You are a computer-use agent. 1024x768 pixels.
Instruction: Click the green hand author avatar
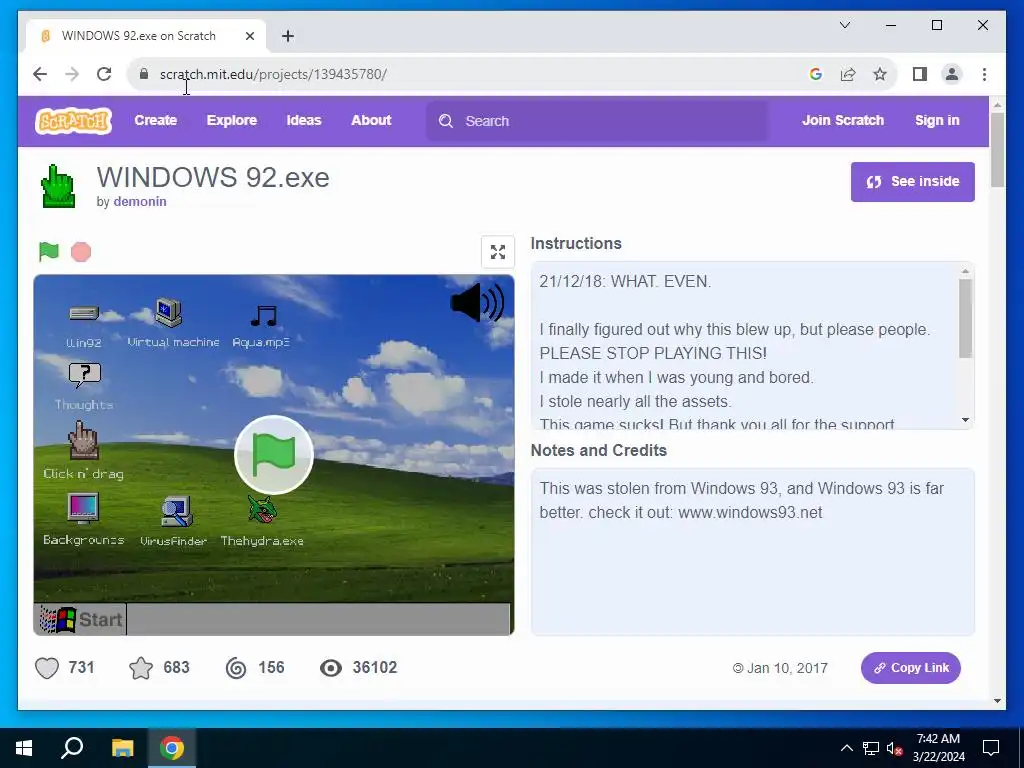(58, 186)
